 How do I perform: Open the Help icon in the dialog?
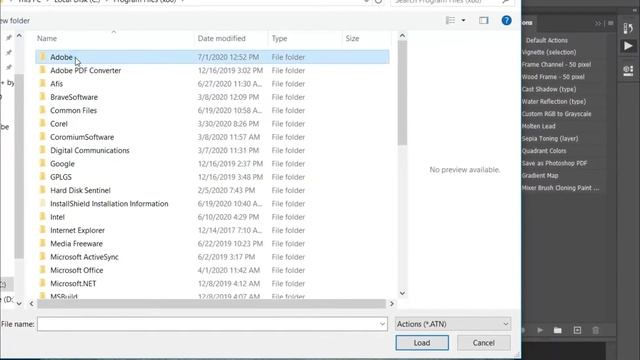506,20
